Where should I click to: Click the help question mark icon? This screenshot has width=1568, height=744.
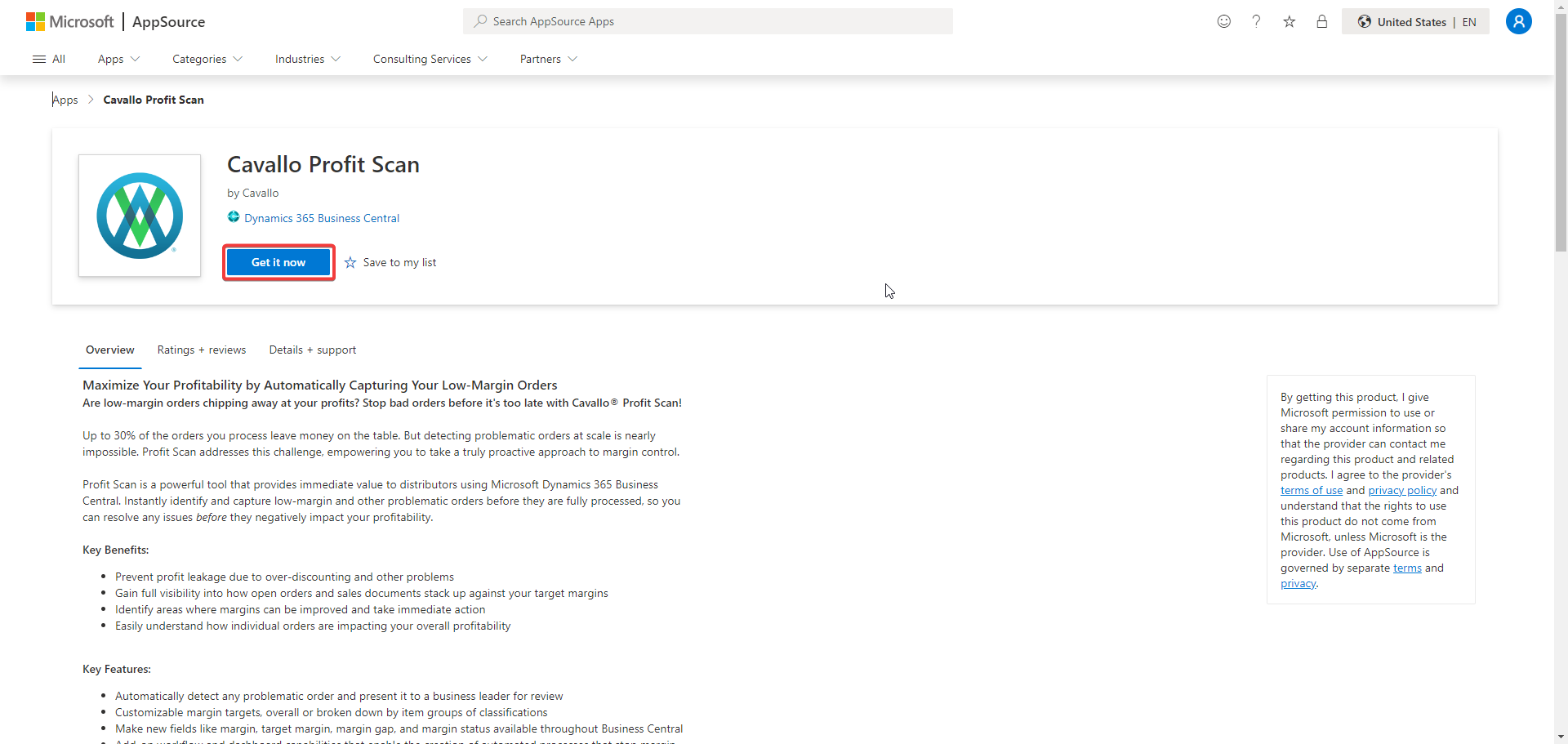1256,22
